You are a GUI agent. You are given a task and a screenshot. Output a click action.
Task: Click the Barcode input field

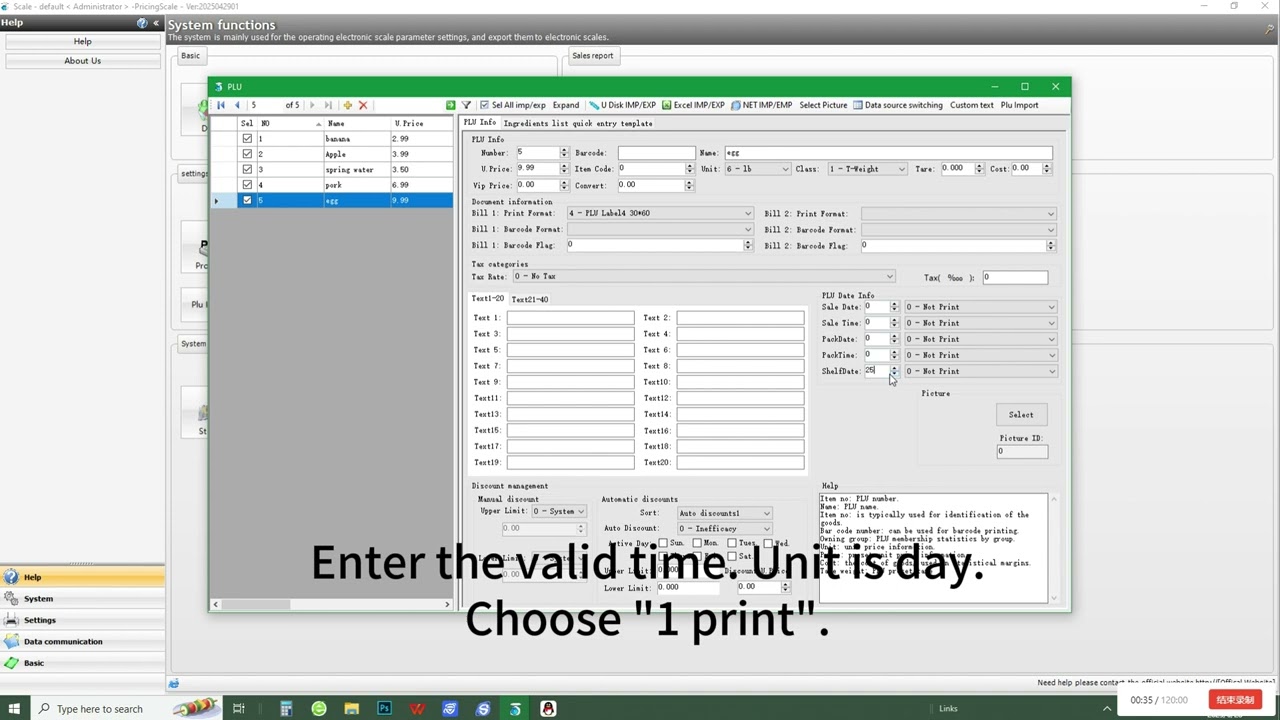click(656, 153)
